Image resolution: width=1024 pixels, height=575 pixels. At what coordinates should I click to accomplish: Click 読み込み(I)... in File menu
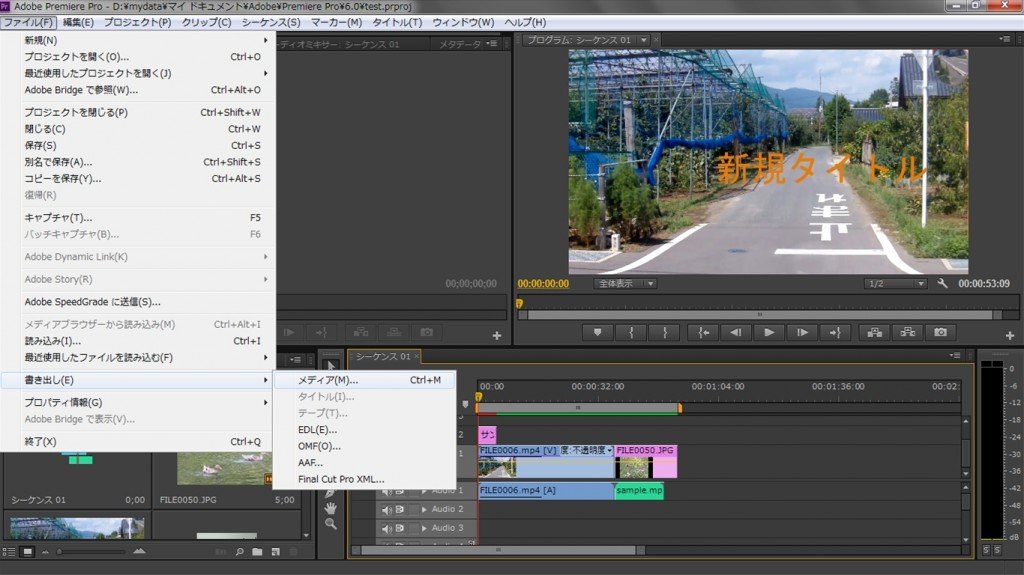tap(137, 340)
